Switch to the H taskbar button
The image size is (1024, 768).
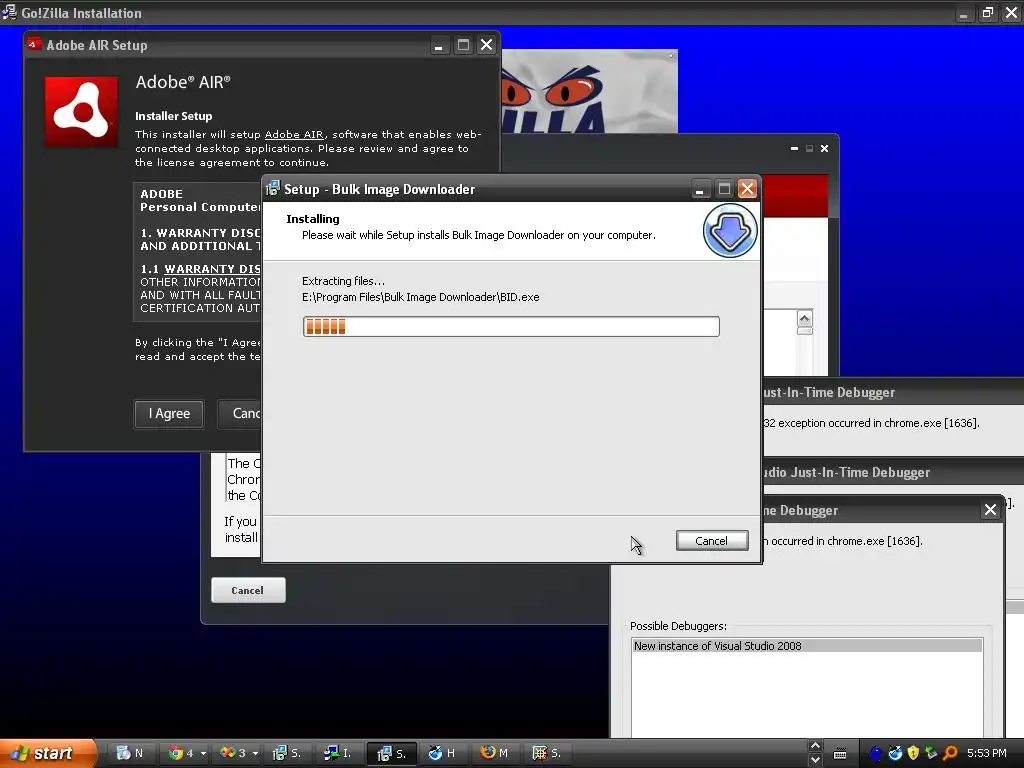[x=442, y=753]
